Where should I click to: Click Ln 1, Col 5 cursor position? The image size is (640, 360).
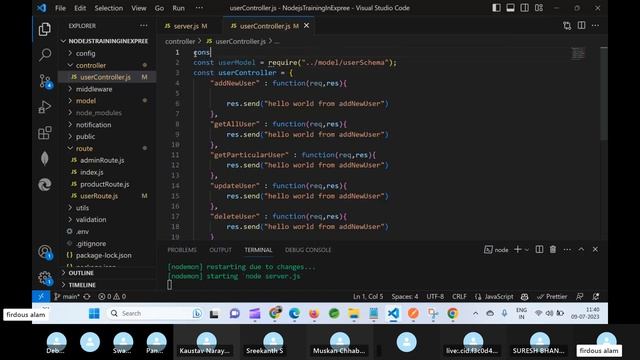(368, 296)
